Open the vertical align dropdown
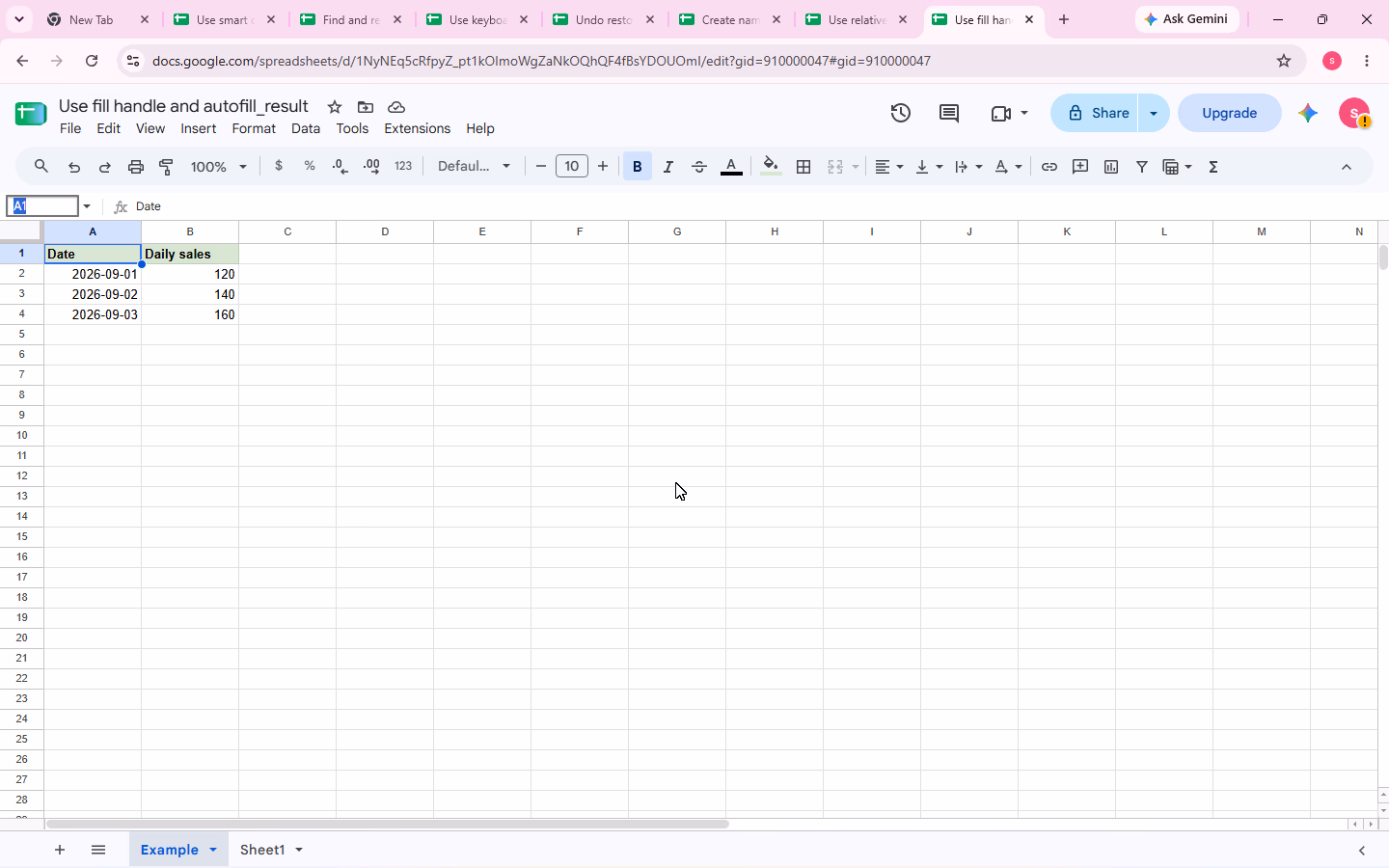Image resolution: width=1389 pixels, height=868 pixels. pyautogui.click(x=929, y=167)
